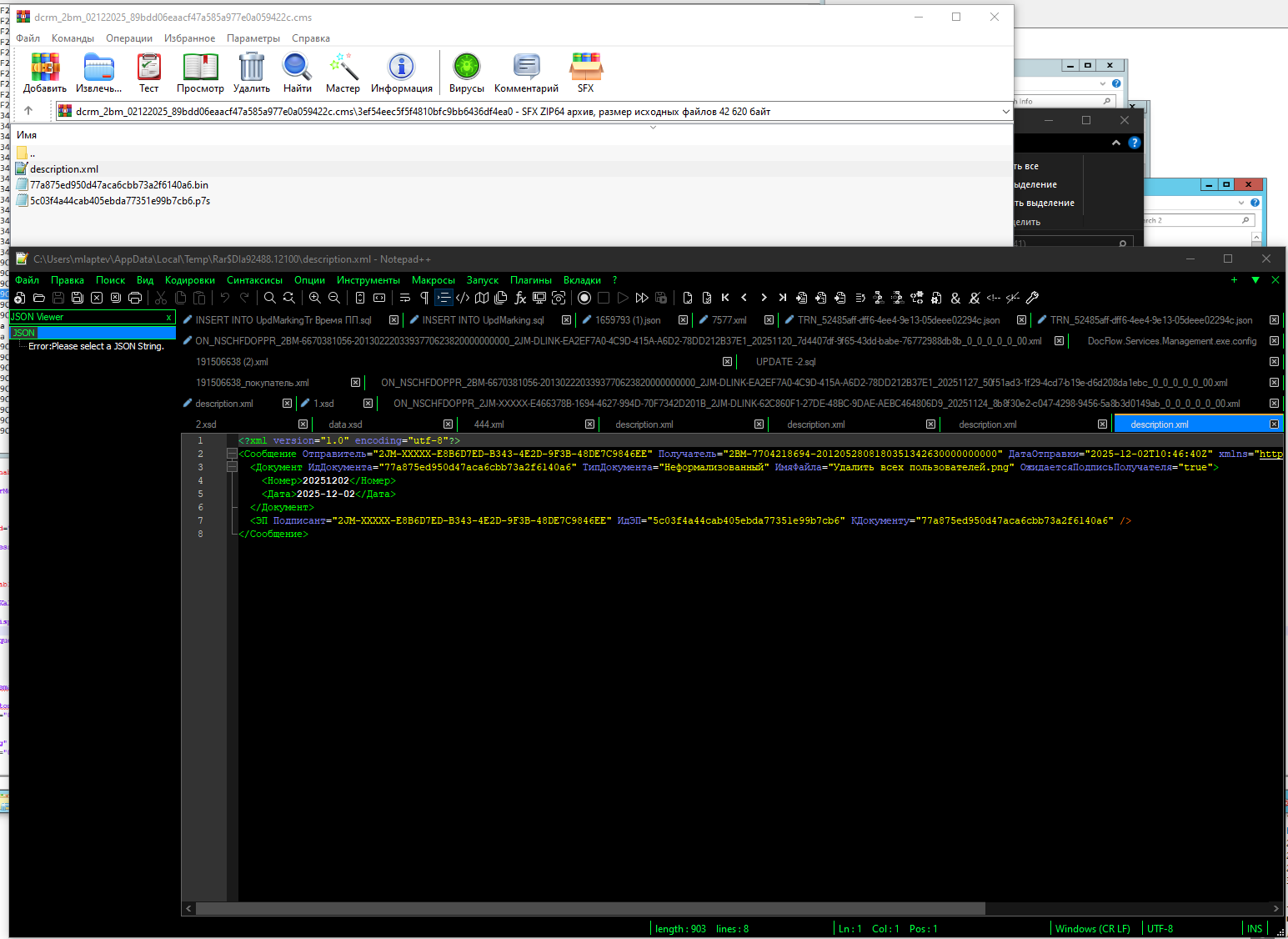Open the document map panel icon
The width and height of the screenshot is (1288, 939).
[482, 298]
